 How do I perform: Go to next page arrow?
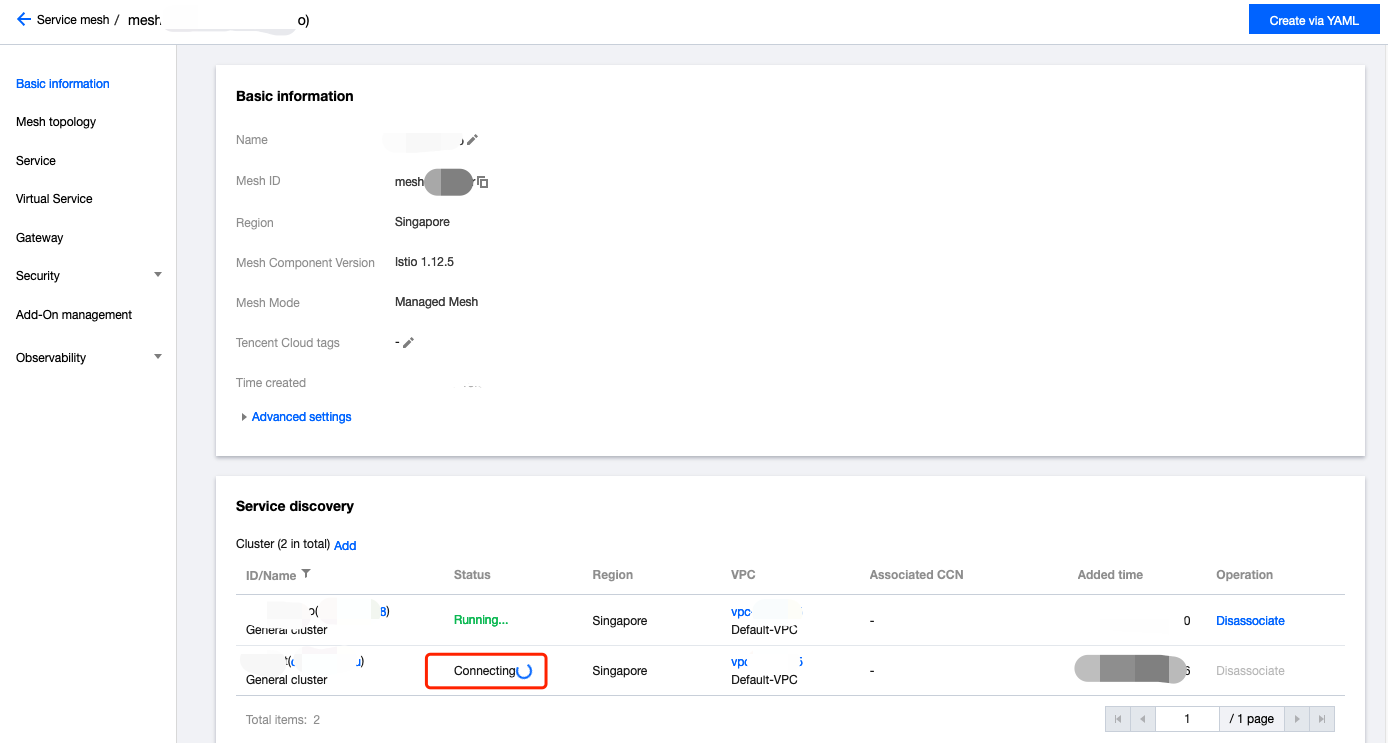(x=1297, y=719)
